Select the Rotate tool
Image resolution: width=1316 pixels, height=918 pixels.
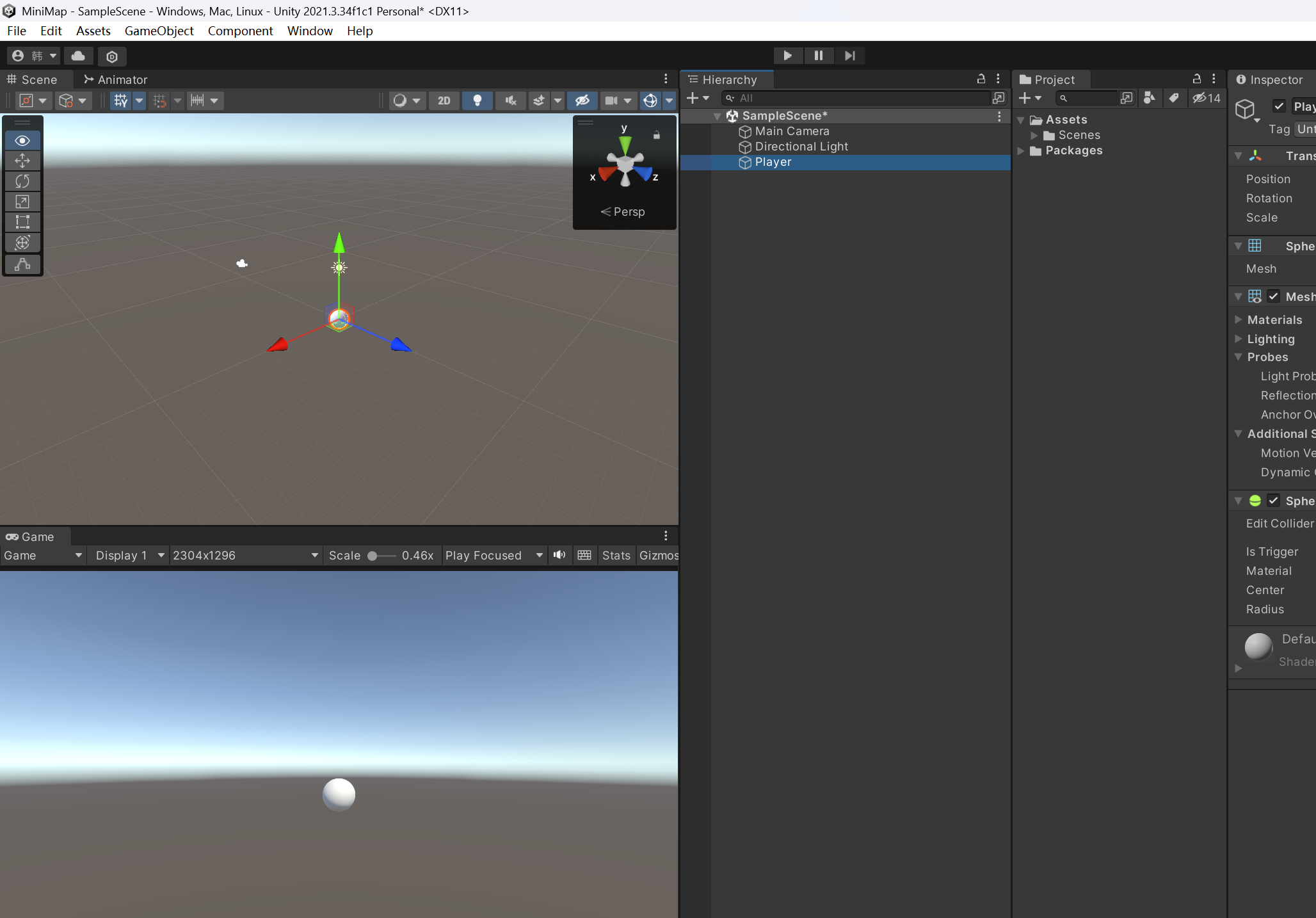(22, 181)
